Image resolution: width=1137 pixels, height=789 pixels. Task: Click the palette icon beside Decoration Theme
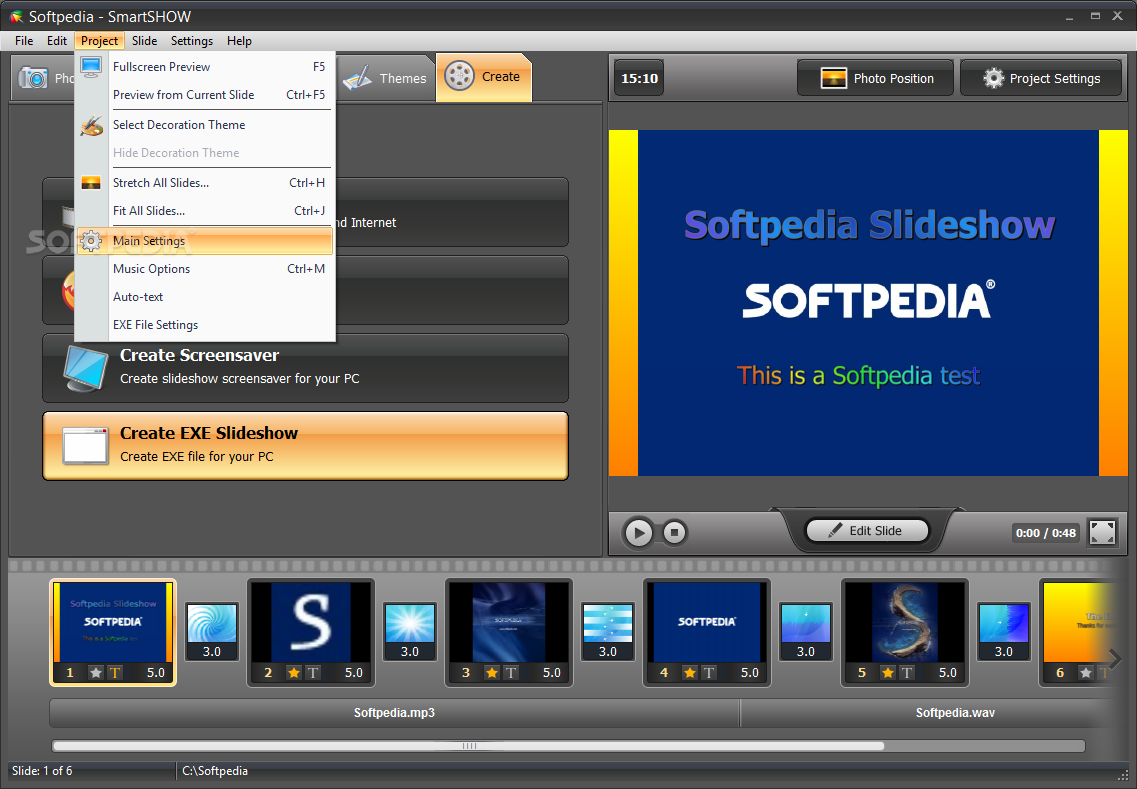(91, 125)
